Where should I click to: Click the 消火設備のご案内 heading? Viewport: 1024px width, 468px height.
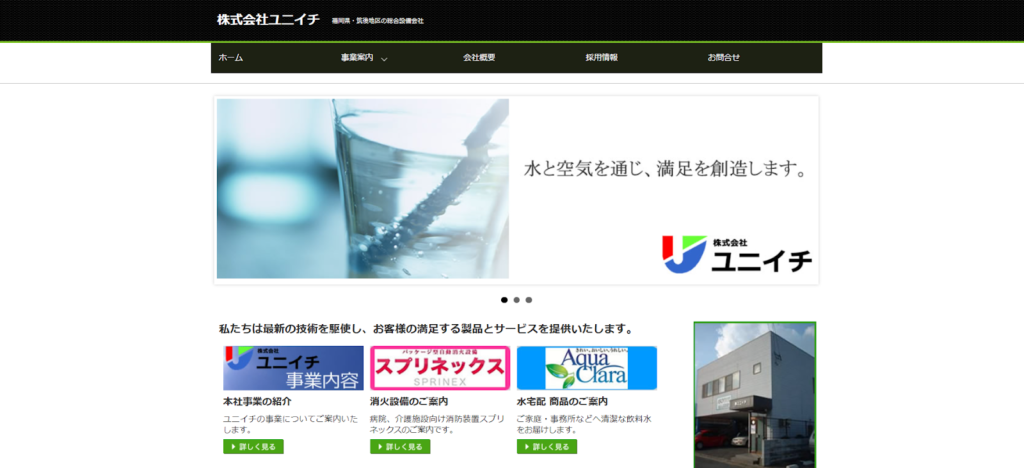(409, 401)
